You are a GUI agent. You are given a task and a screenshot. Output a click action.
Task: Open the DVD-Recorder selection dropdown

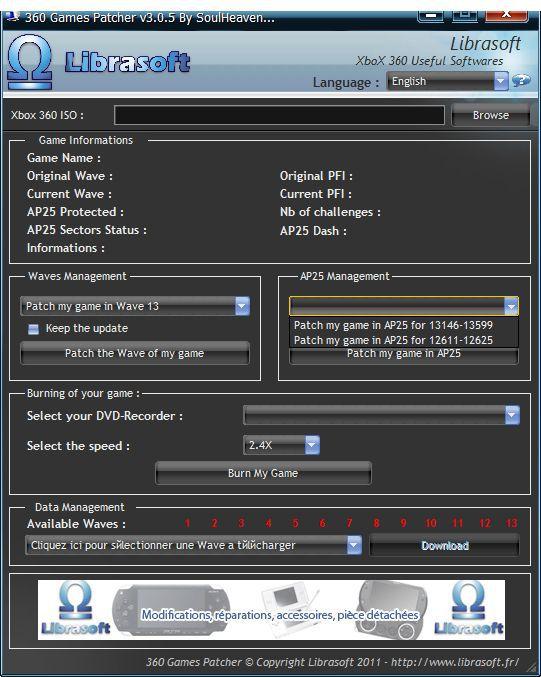coord(382,415)
